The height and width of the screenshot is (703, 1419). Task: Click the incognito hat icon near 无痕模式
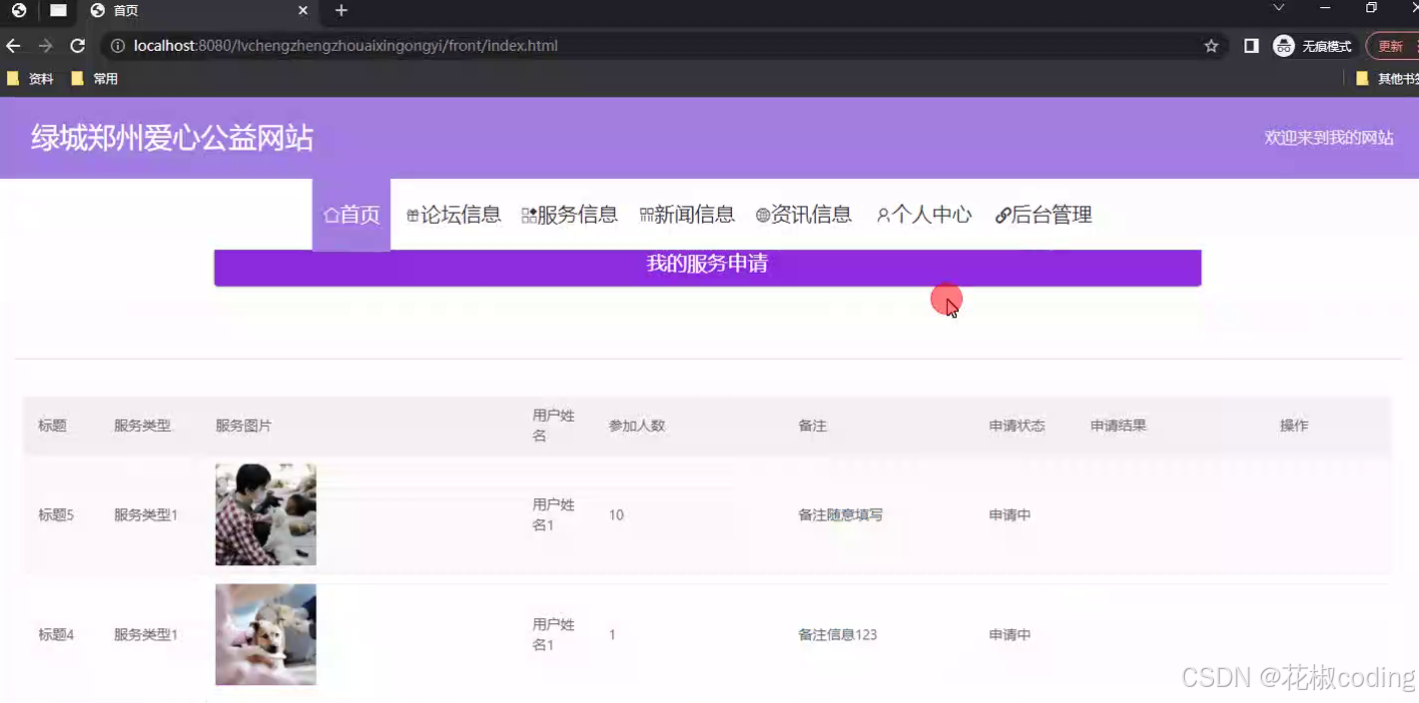point(1282,45)
